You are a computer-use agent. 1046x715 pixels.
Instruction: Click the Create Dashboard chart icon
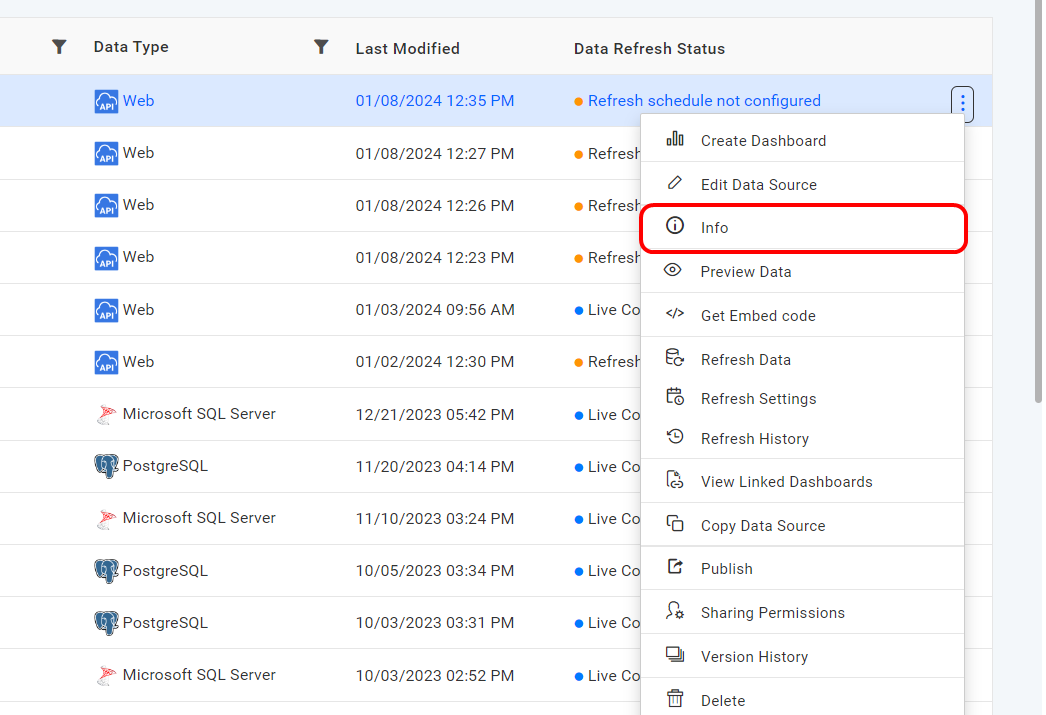(x=675, y=140)
